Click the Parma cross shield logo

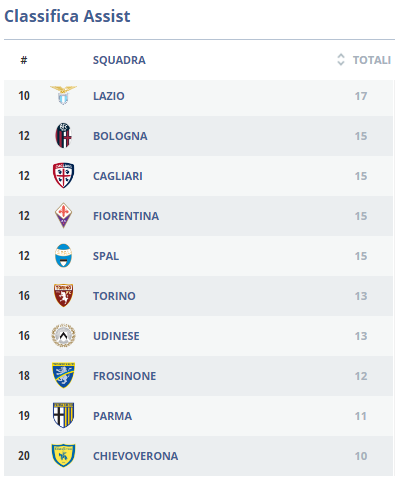63,415
